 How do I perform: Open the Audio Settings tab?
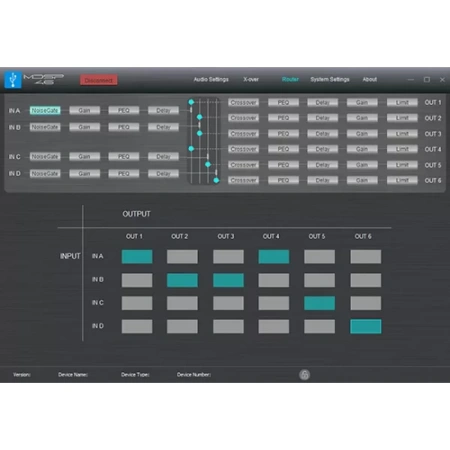[x=211, y=79]
